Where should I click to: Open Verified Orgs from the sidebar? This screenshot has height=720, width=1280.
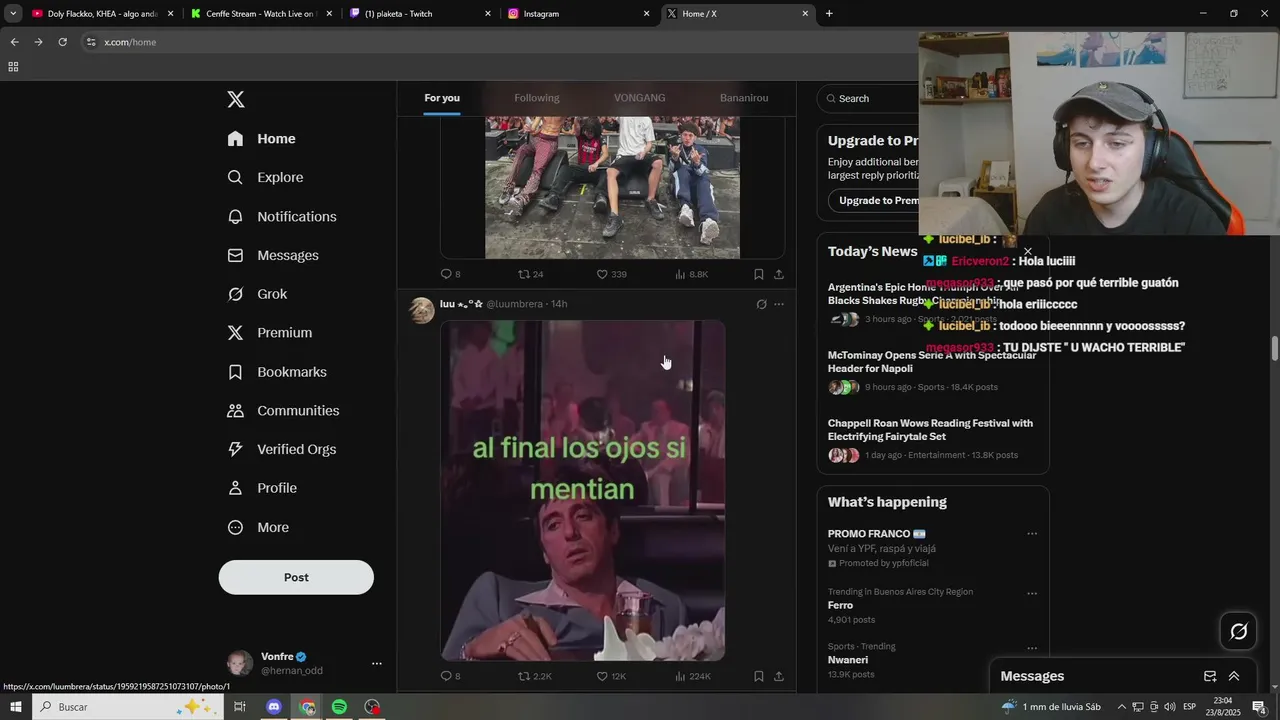(282, 449)
